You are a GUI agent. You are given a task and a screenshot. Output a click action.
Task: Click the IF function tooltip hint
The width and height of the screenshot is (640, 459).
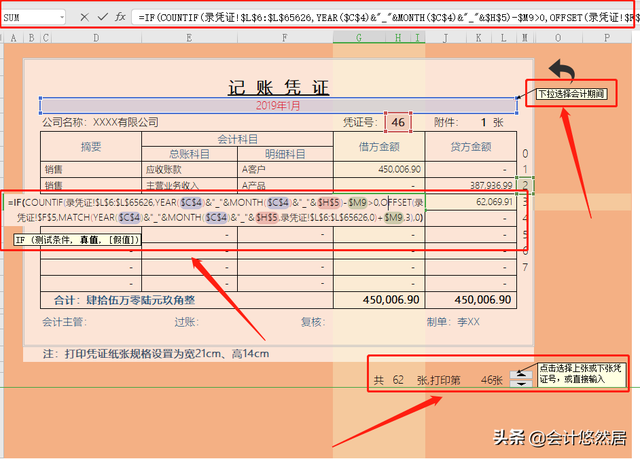[77, 240]
